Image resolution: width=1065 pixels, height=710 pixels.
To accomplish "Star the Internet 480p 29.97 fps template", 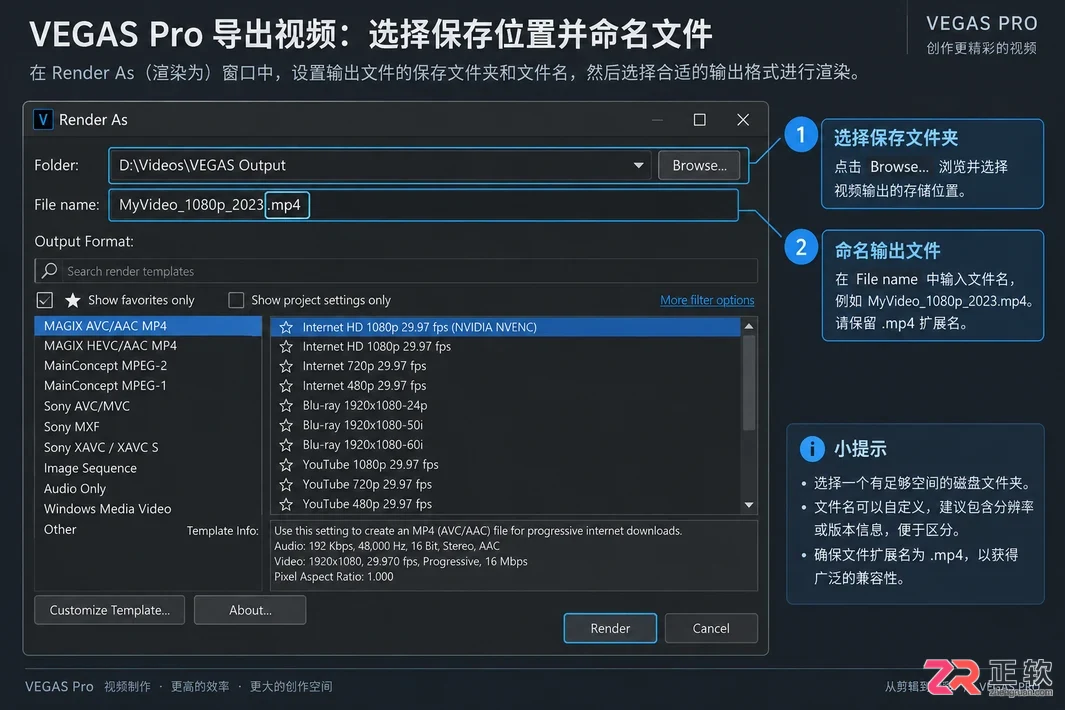I will pyautogui.click(x=286, y=386).
